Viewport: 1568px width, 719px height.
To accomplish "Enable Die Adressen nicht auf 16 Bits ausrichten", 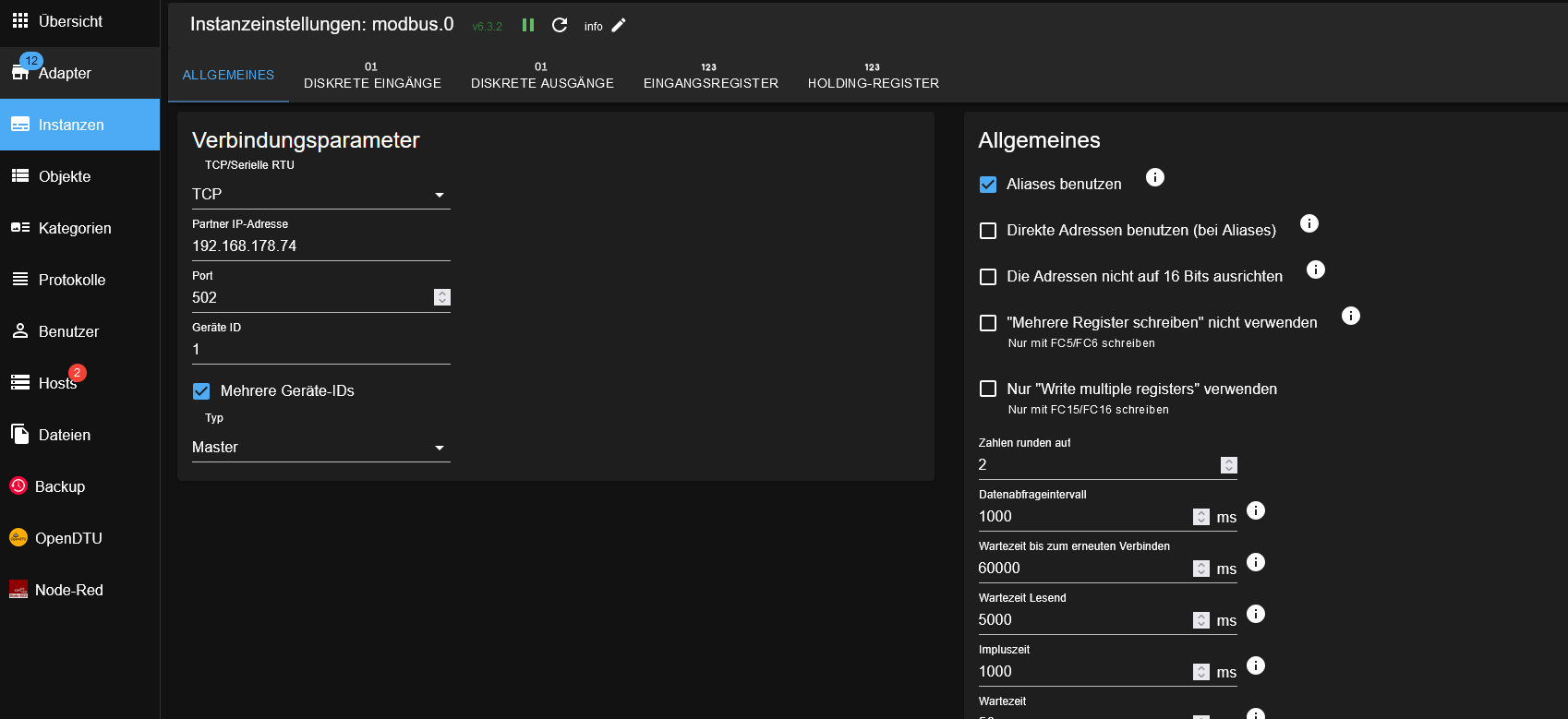I will point(988,277).
